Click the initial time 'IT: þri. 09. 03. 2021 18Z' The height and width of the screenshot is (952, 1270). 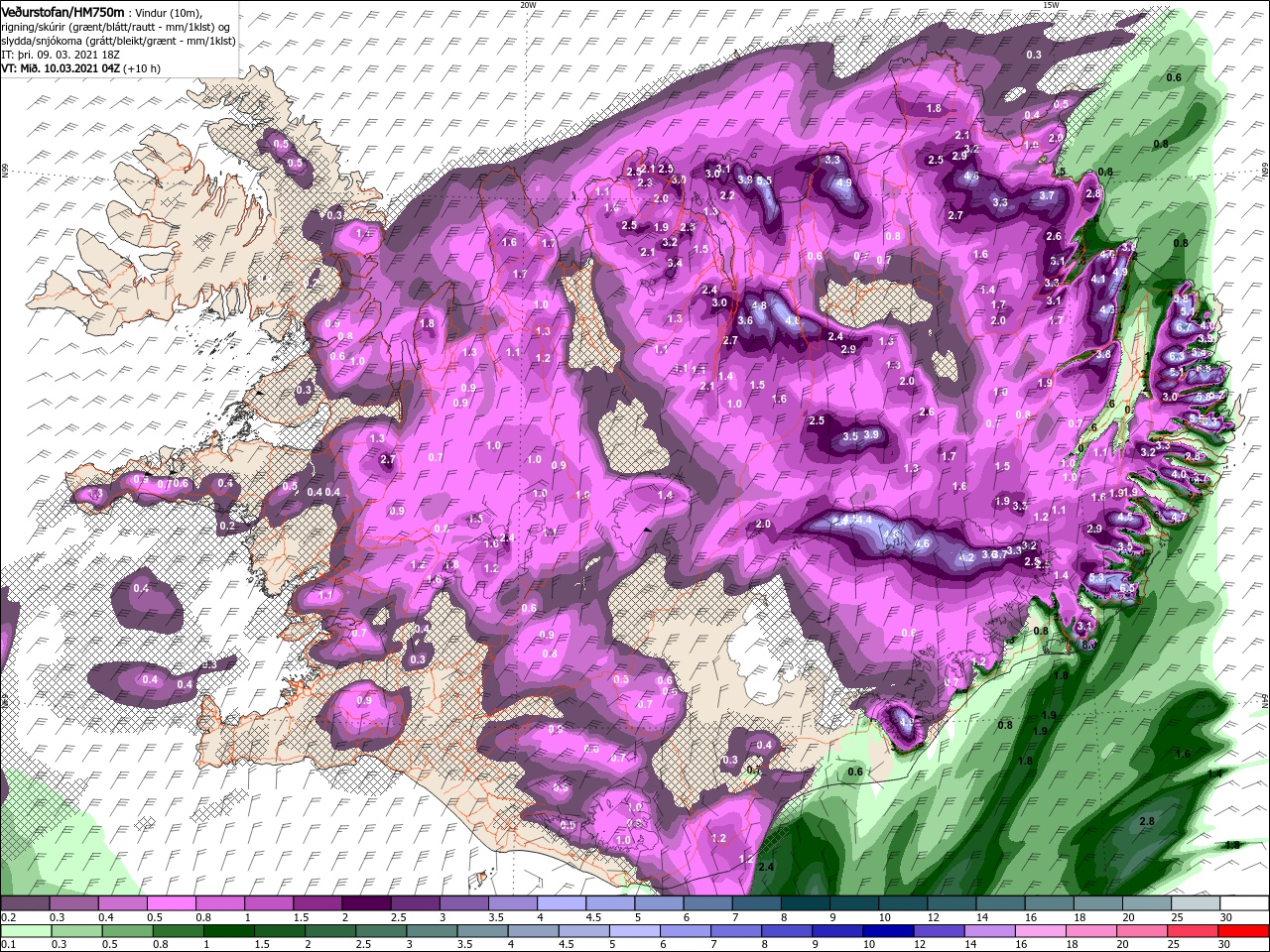click(x=60, y=54)
